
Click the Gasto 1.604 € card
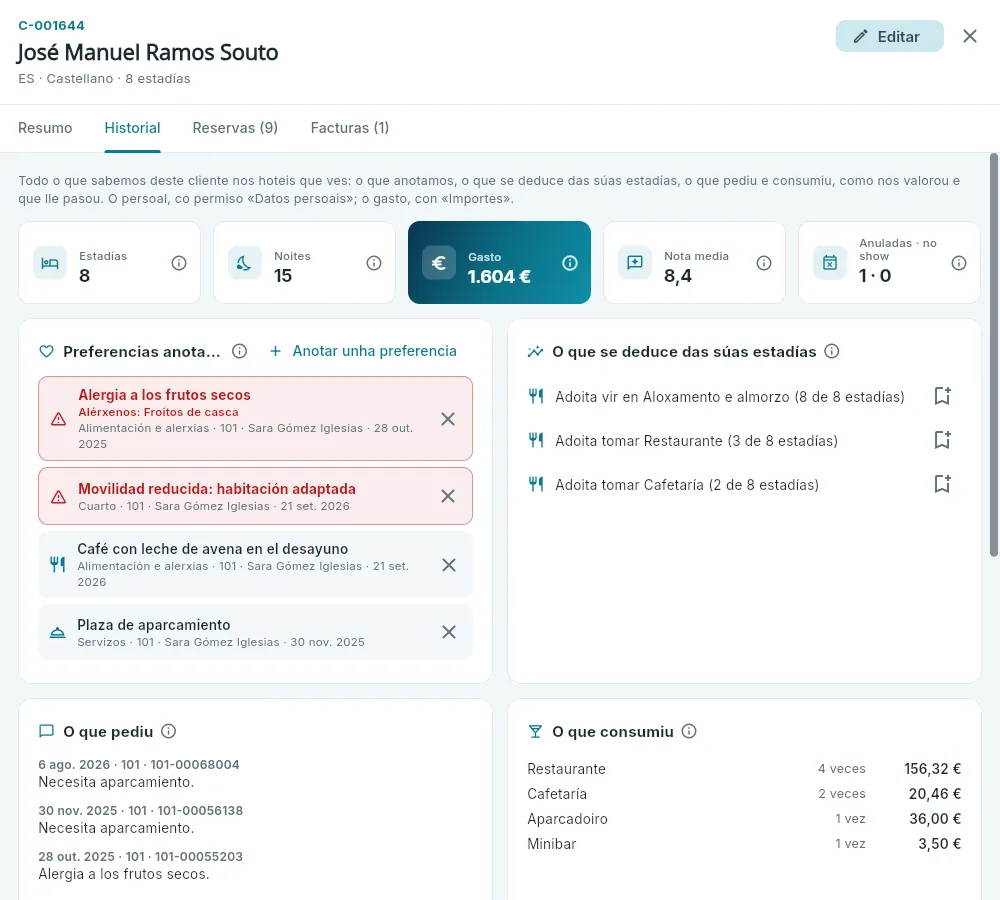click(x=499, y=263)
